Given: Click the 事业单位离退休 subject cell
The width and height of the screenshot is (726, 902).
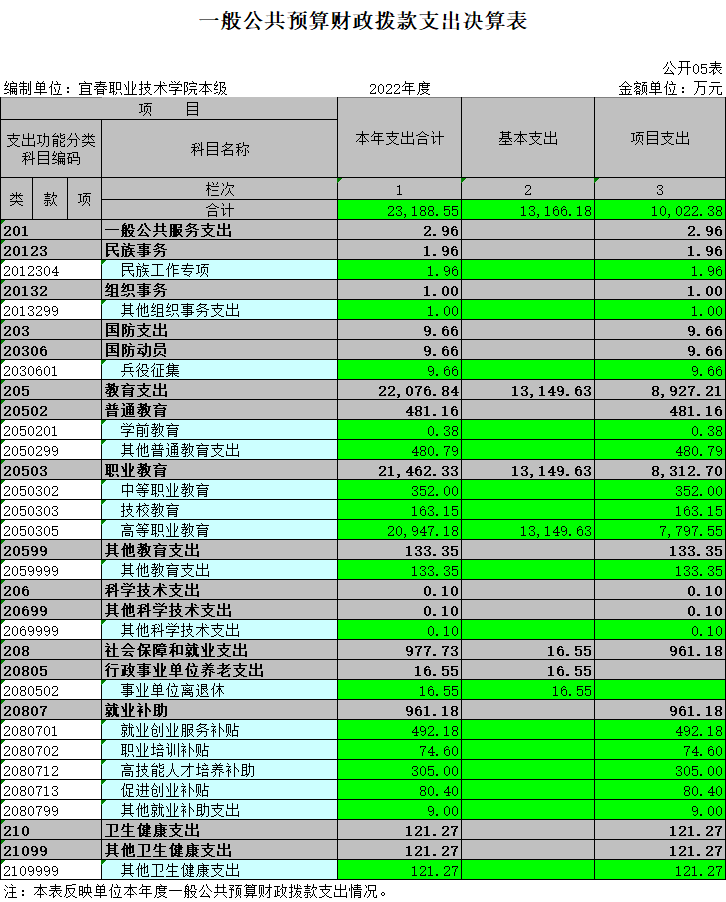Looking at the screenshot, I should pos(219,690).
